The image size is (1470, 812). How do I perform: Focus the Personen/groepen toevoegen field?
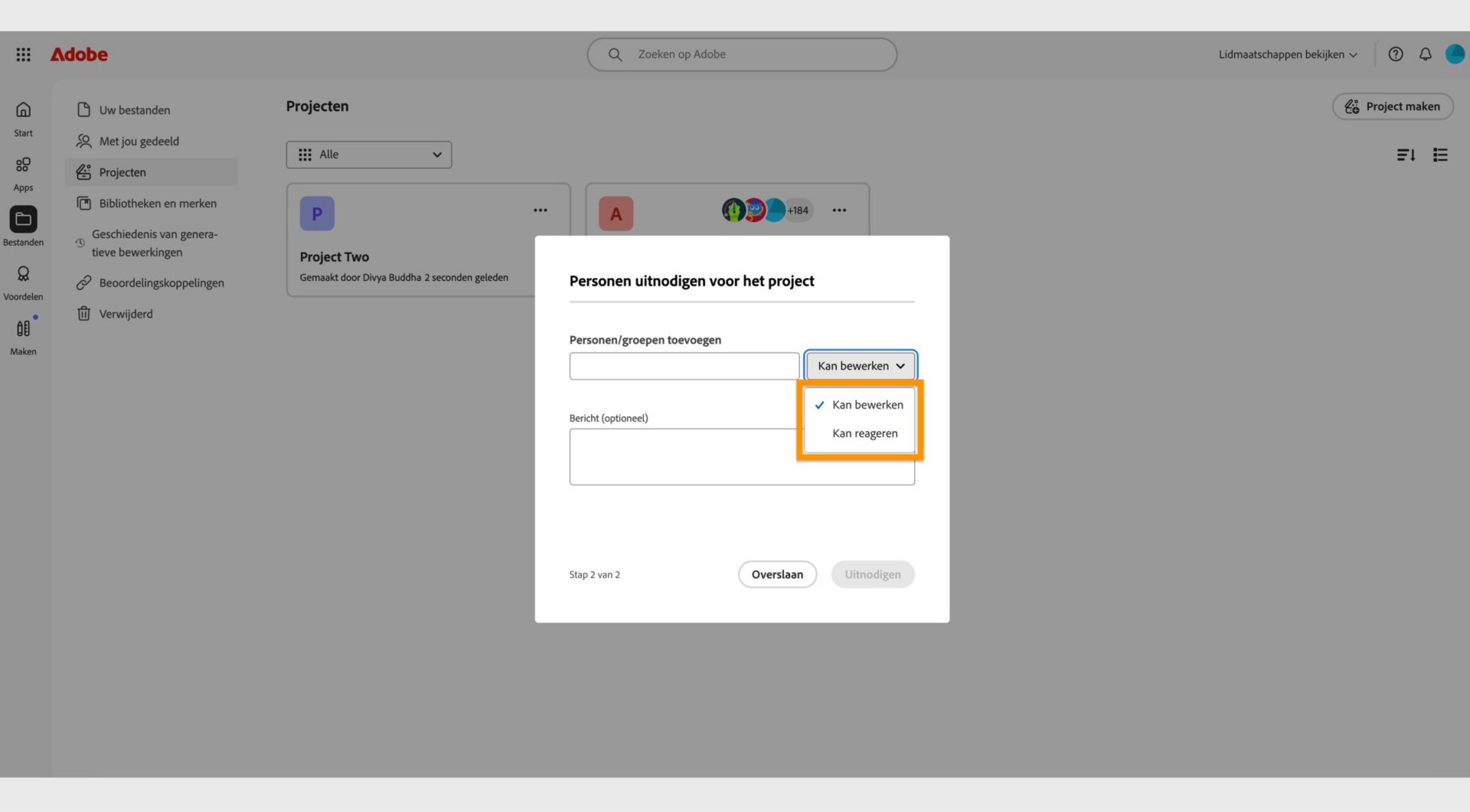click(684, 366)
